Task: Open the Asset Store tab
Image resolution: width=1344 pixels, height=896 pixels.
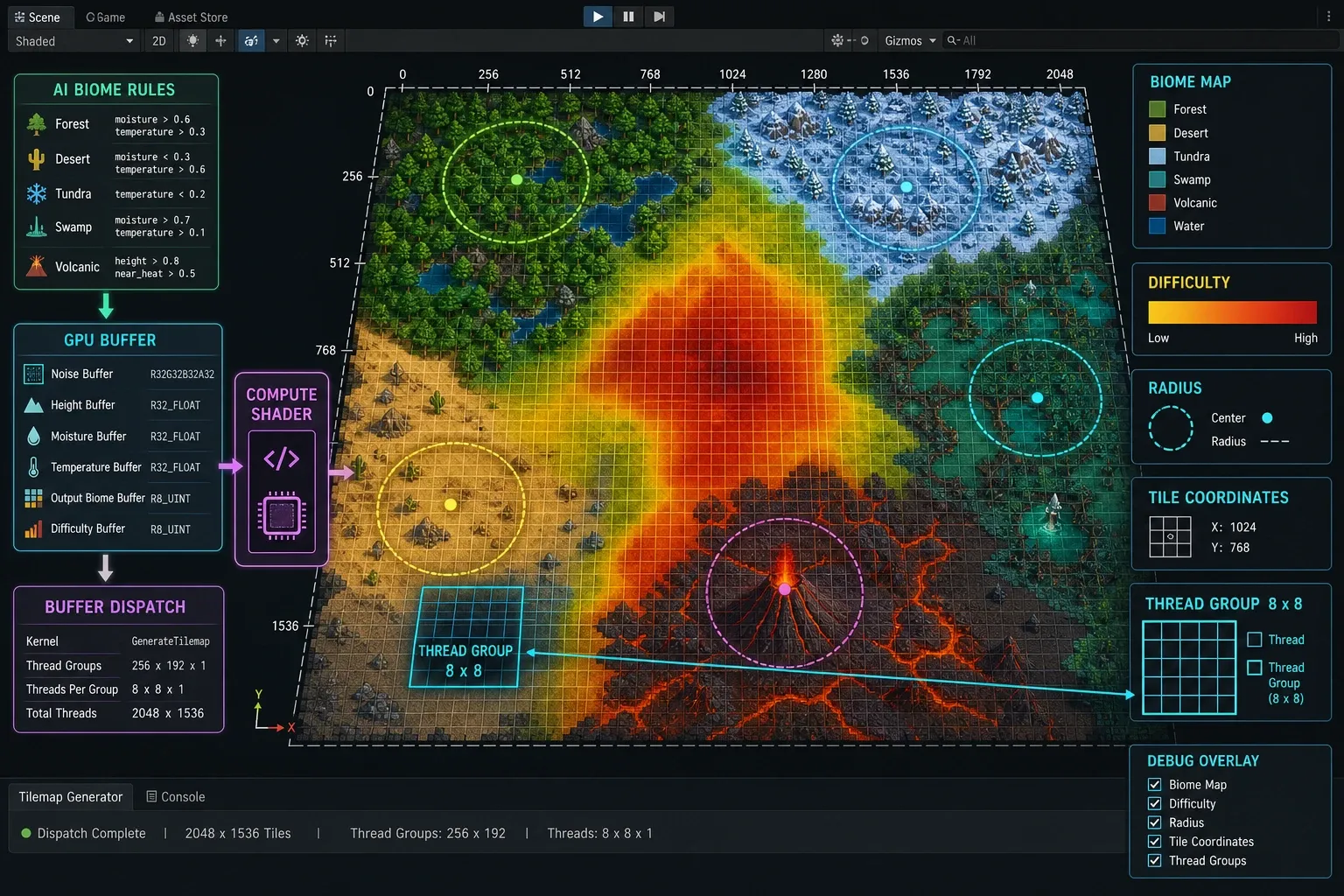Action: (191, 17)
